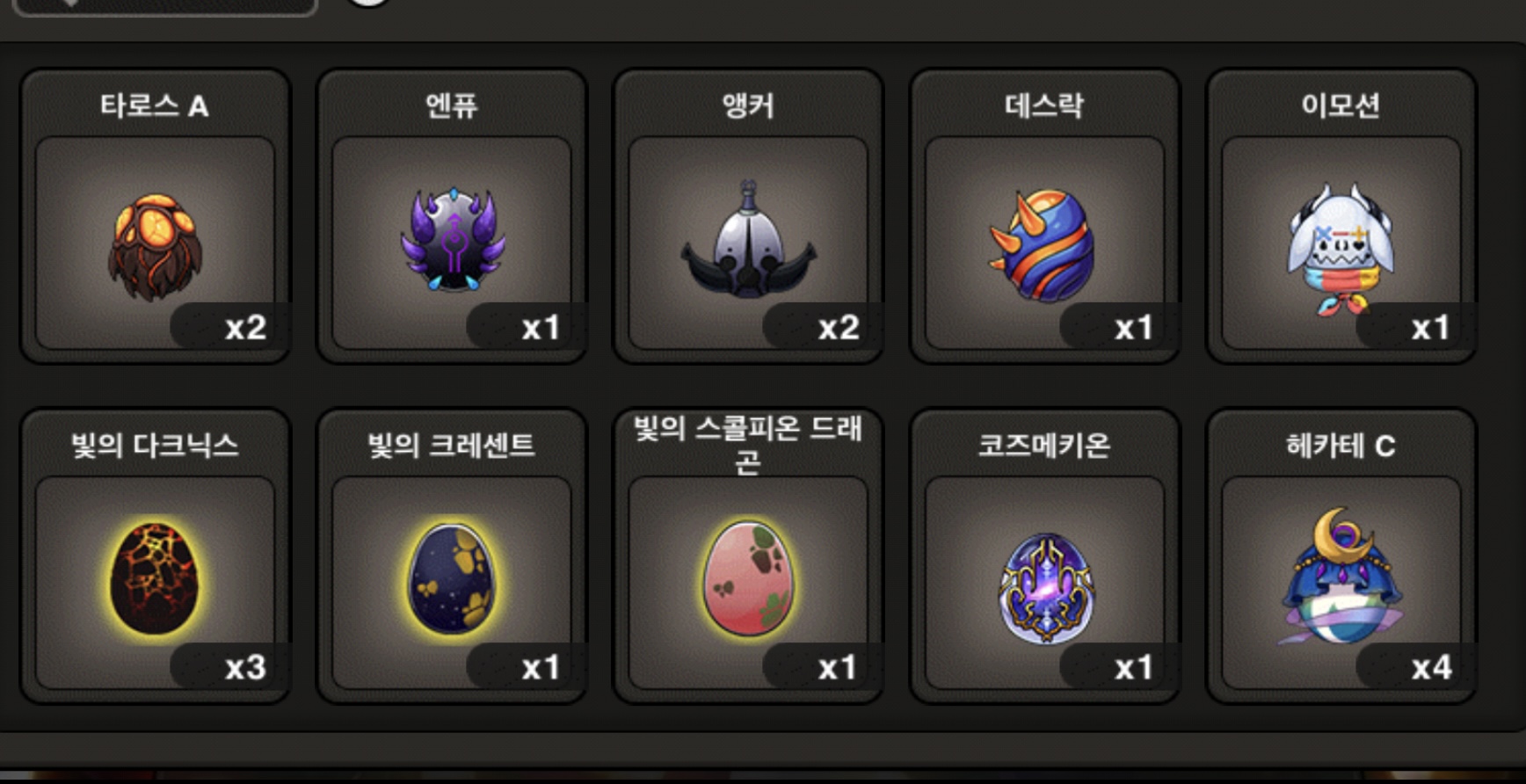Click the 엔퓨 purple horned egg
Viewport: 1526px width, 784px height.
[453, 239]
